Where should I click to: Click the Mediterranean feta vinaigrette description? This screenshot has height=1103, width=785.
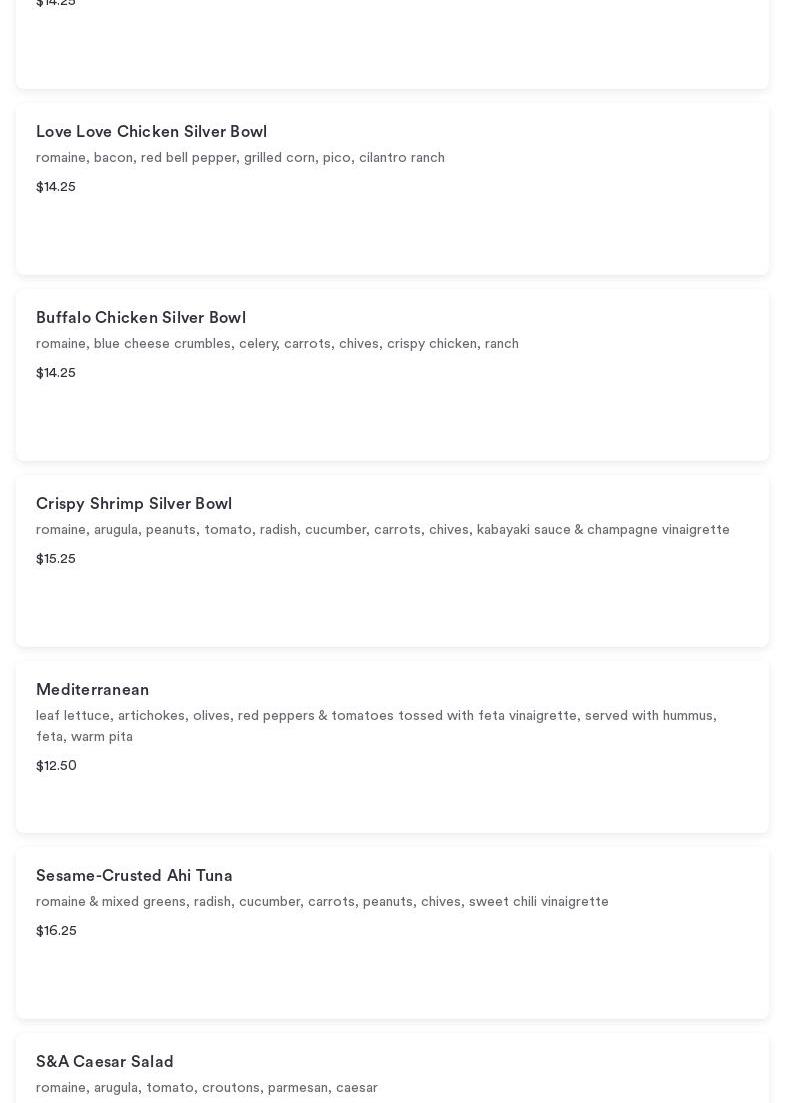[376, 726]
